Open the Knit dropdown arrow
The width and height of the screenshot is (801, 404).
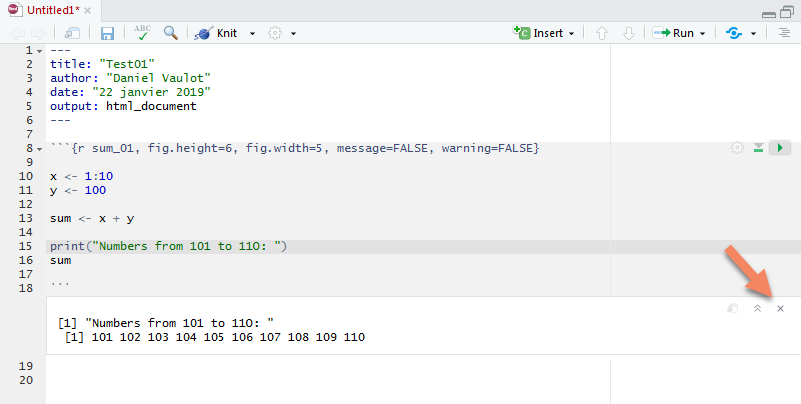tap(252, 33)
